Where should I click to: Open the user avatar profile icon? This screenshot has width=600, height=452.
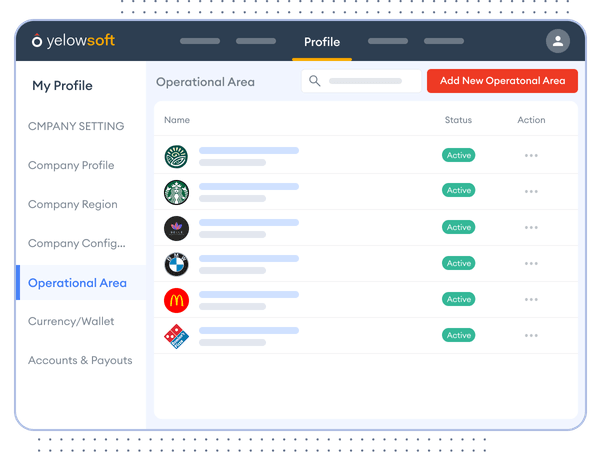pos(557,41)
